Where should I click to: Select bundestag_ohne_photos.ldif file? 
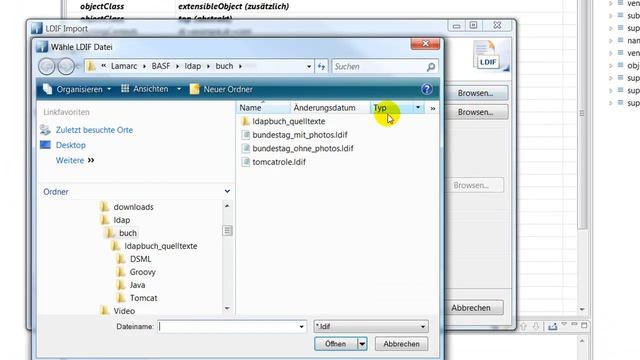pyautogui.click(x=302, y=148)
